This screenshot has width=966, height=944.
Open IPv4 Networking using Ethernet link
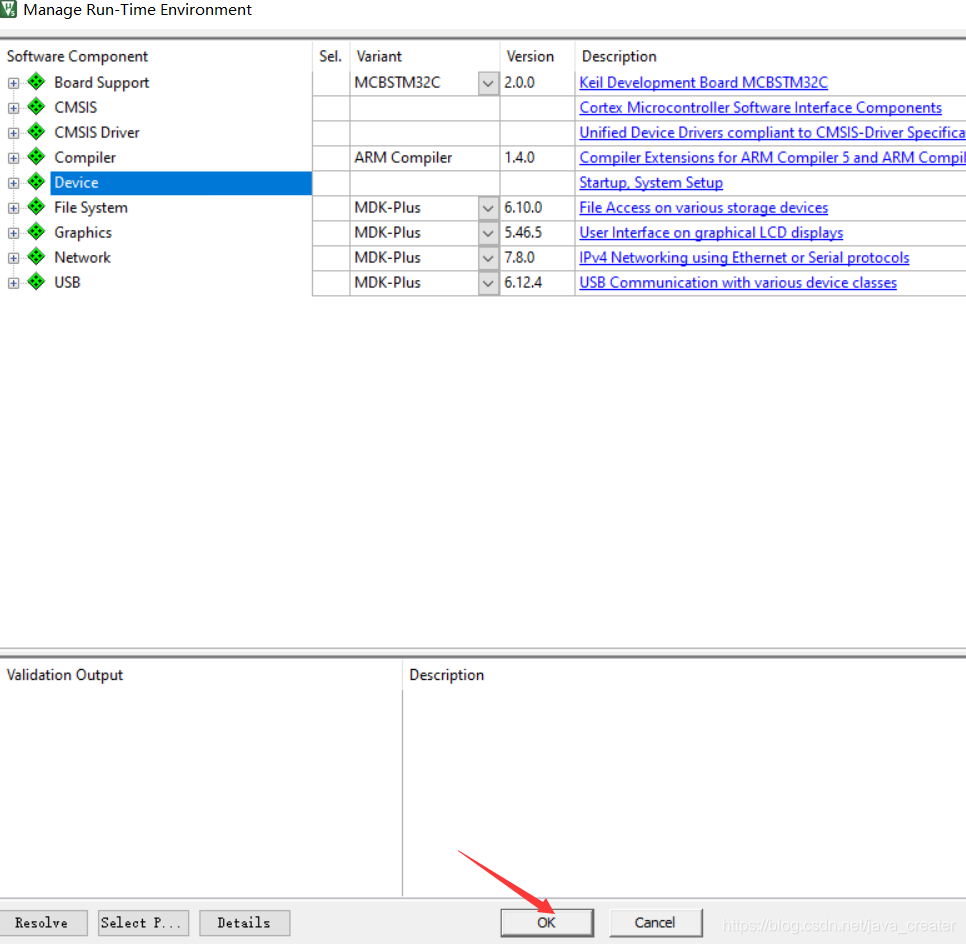pos(744,258)
